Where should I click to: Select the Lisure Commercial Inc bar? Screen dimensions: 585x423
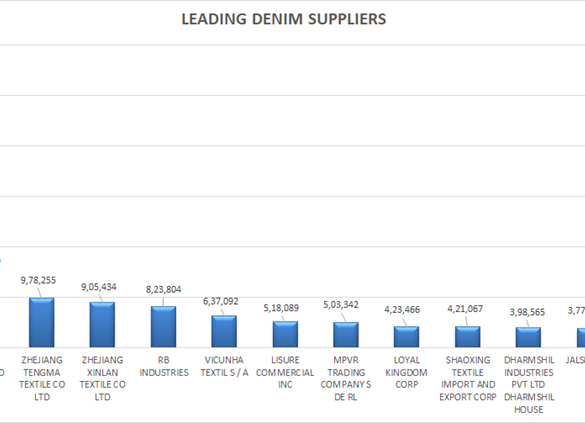pos(285,334)
